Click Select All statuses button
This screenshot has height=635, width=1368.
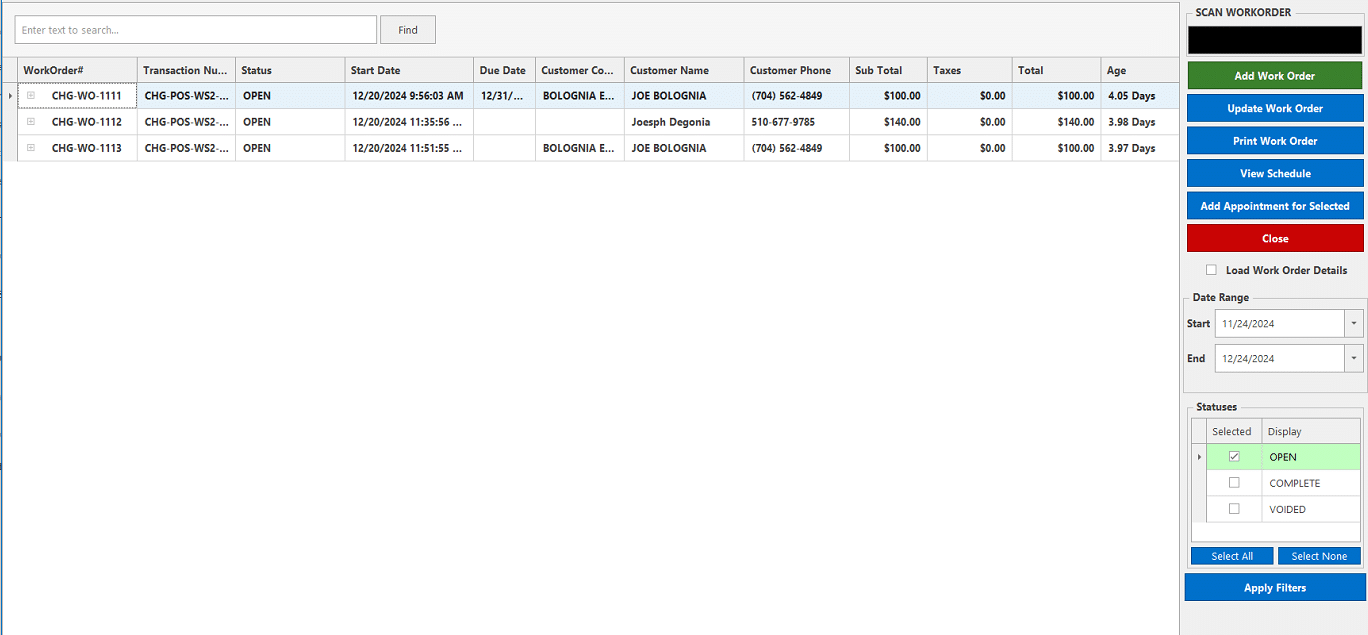pos(1232,556)
